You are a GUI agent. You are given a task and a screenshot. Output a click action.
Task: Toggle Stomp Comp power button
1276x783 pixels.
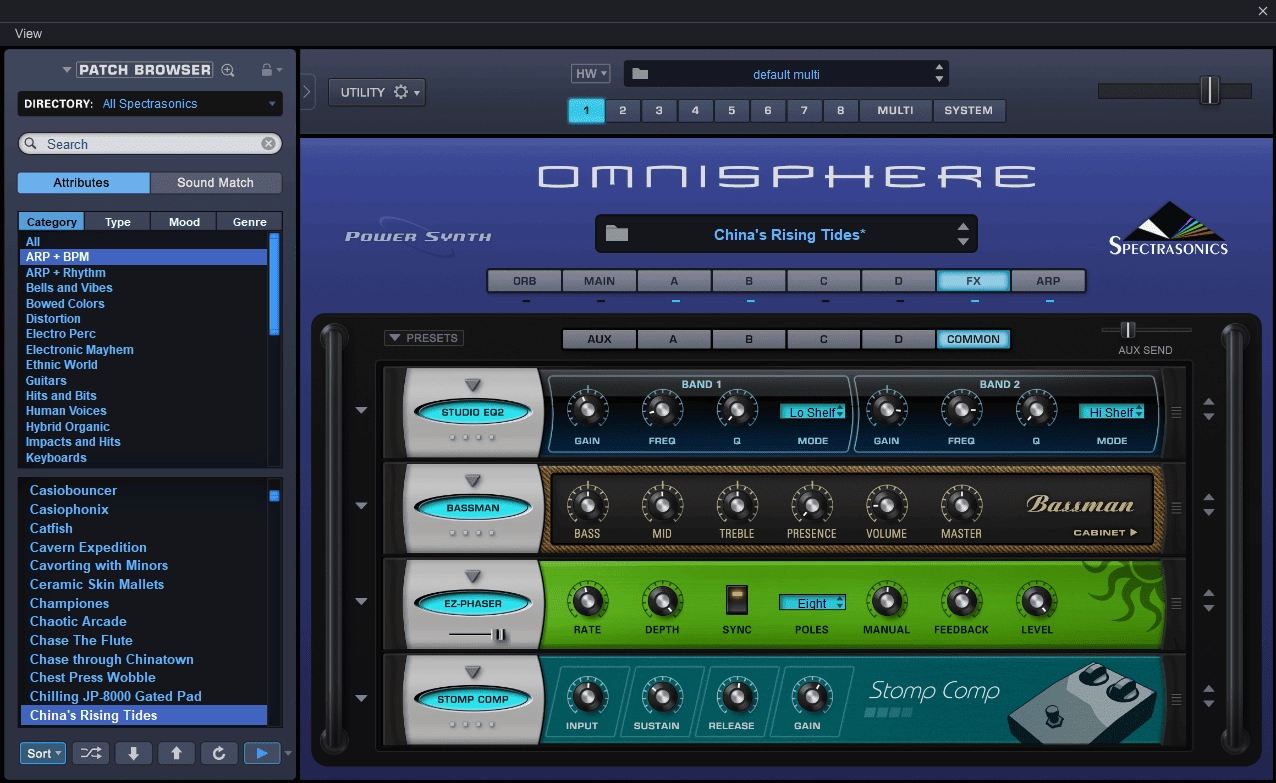click(474, 700)
